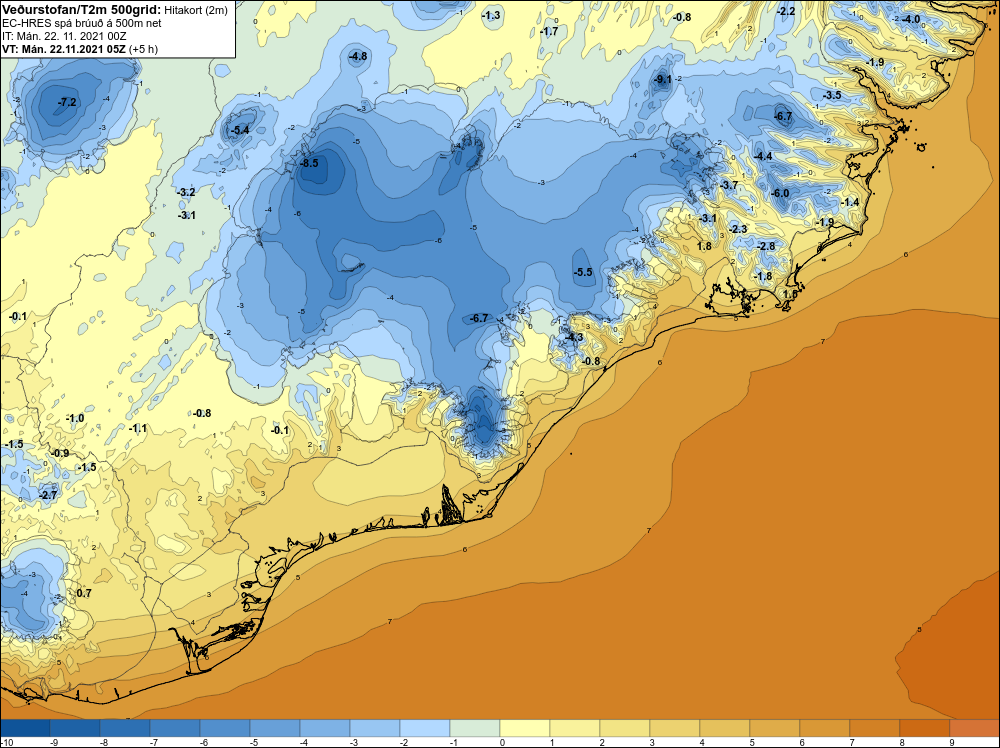This screenshot has width=1000, height=748.
Task: Click the -7.2 temperature reading
Action: tap(67, 102)
